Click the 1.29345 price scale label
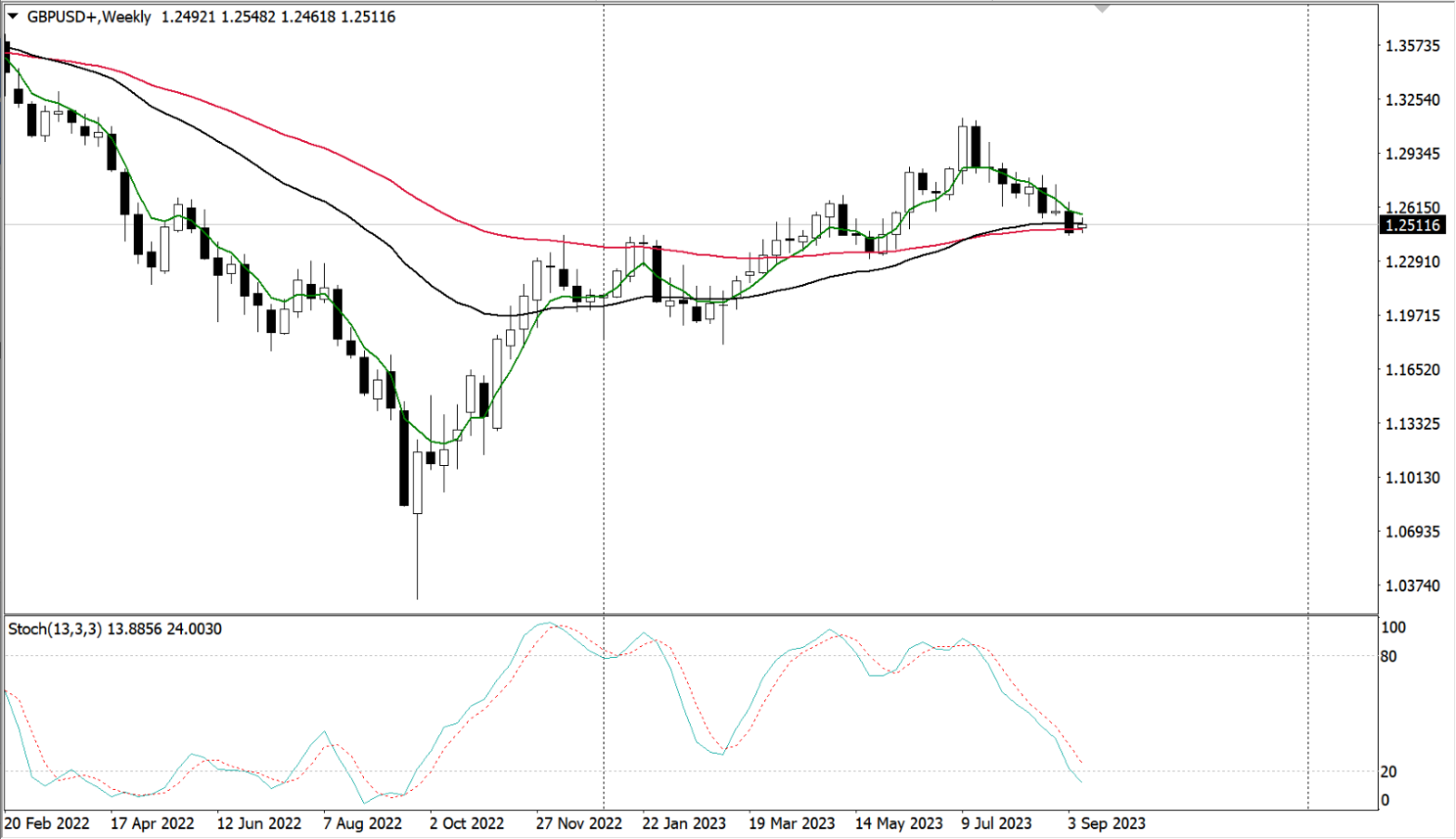 1412,154
